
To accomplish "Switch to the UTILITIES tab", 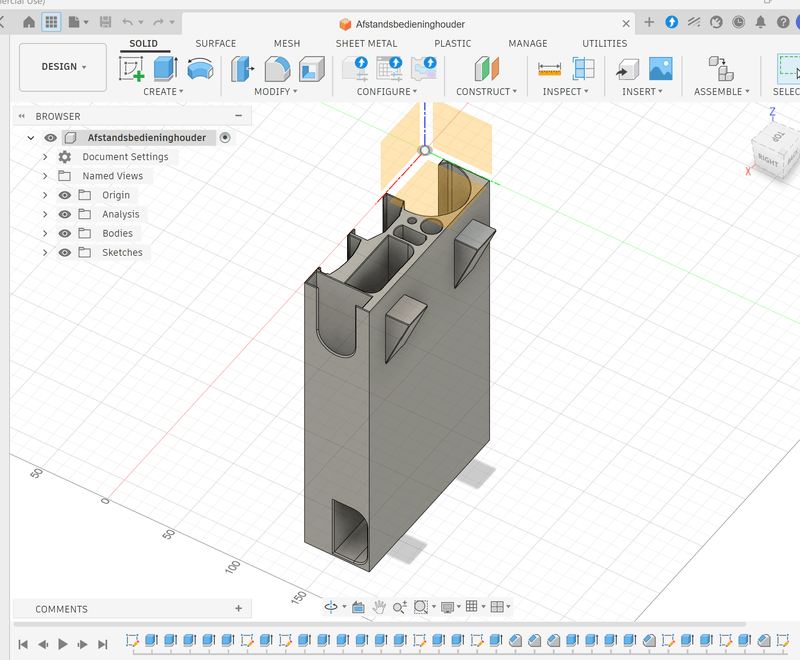I will tap(605, 44).
